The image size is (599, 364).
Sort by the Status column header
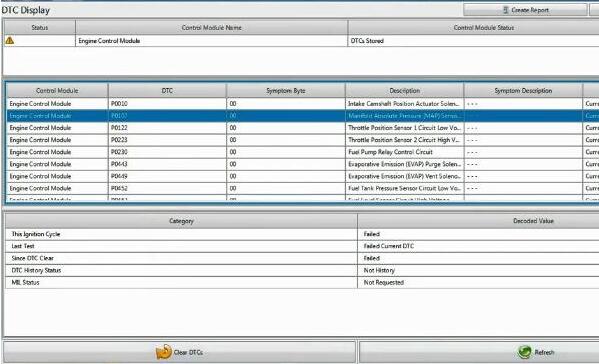(x=40, y=28)
